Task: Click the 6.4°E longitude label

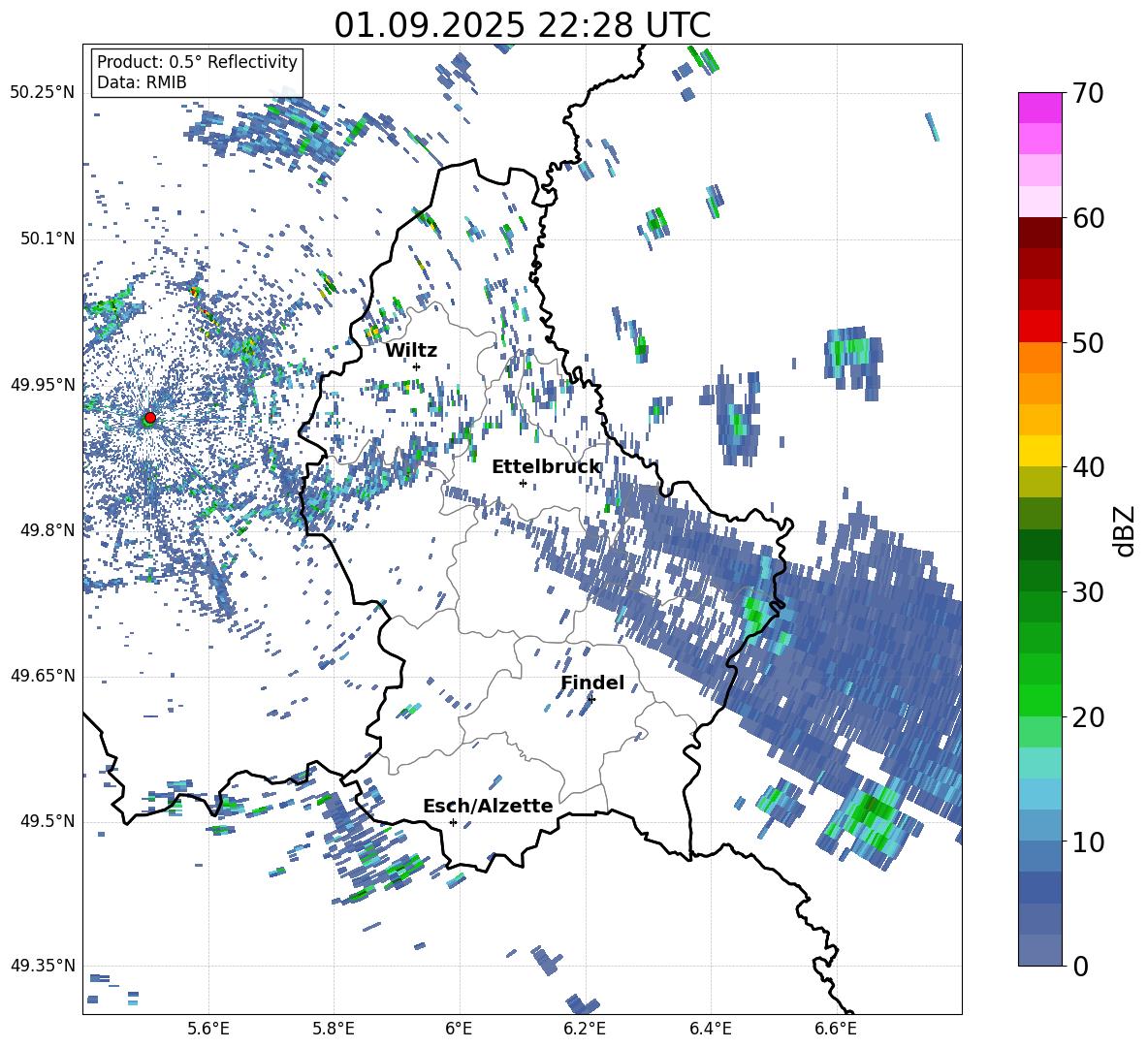Action: (711, 1029)
